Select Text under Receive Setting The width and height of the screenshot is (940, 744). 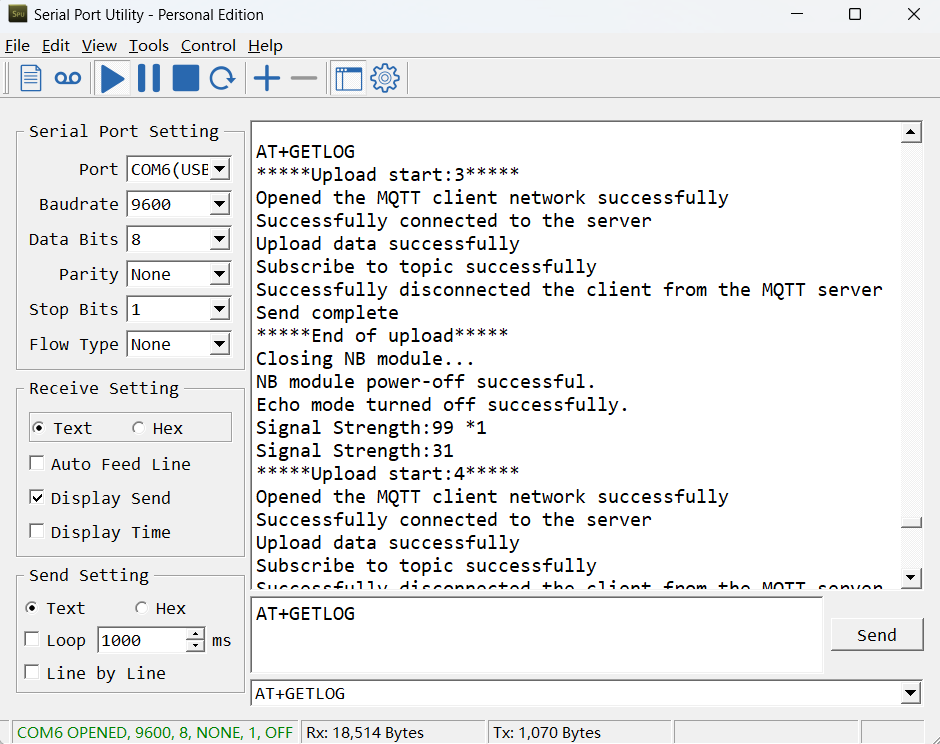click(x=63, y=428)
